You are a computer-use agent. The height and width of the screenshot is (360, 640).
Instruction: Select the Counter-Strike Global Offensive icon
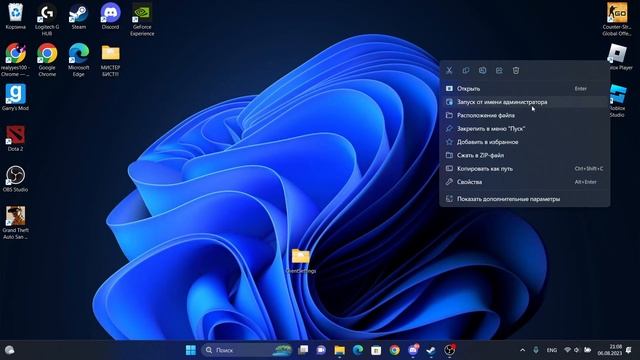pos(617,19)
